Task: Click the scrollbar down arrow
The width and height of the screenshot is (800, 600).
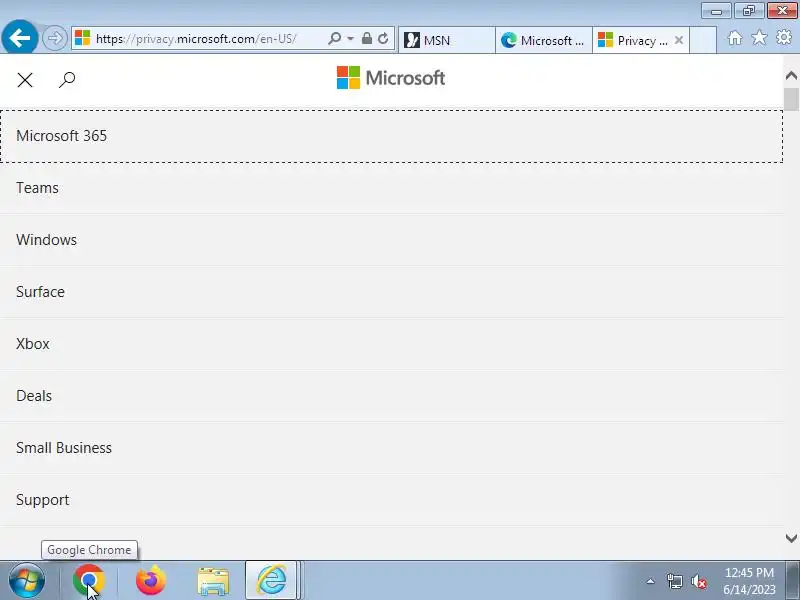Action: [x=791, y=538]
